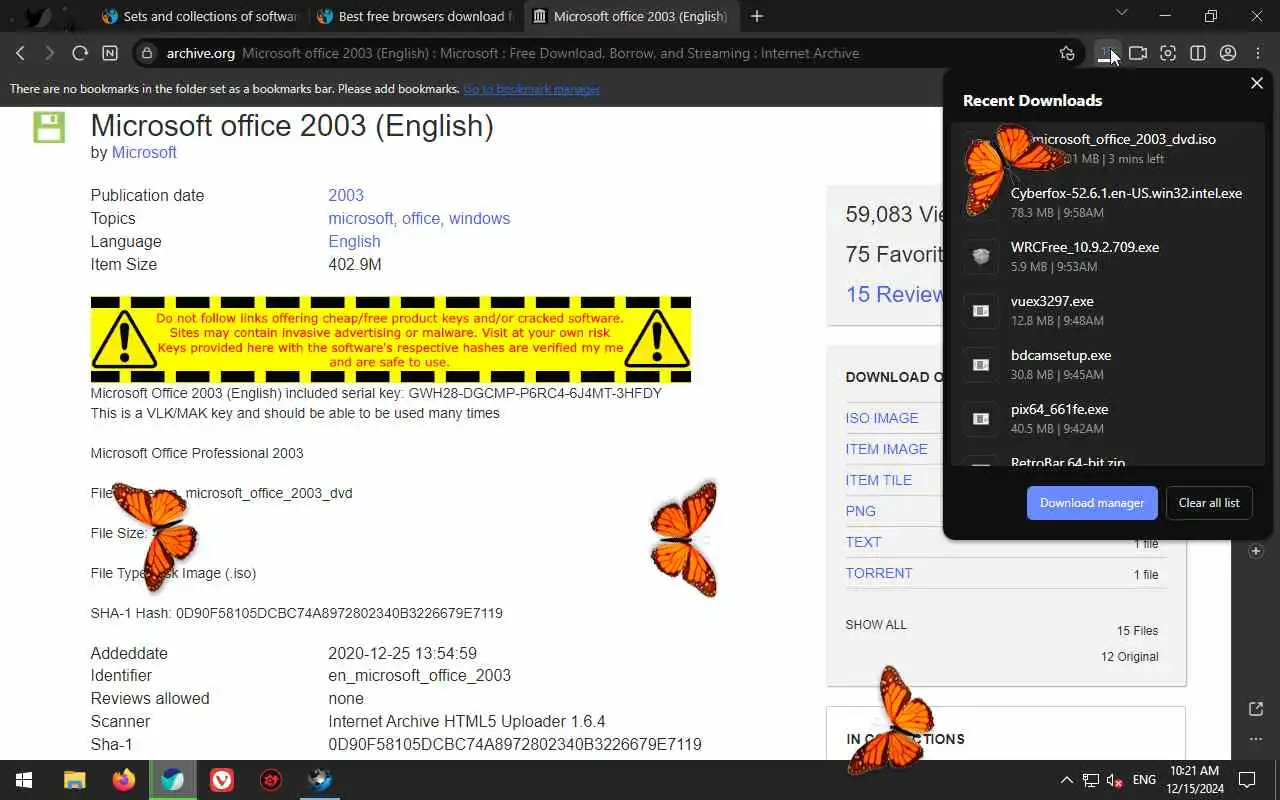
Task: Unmute the system volume icon
Action: pyautogui.click(x=1115, y=780)
